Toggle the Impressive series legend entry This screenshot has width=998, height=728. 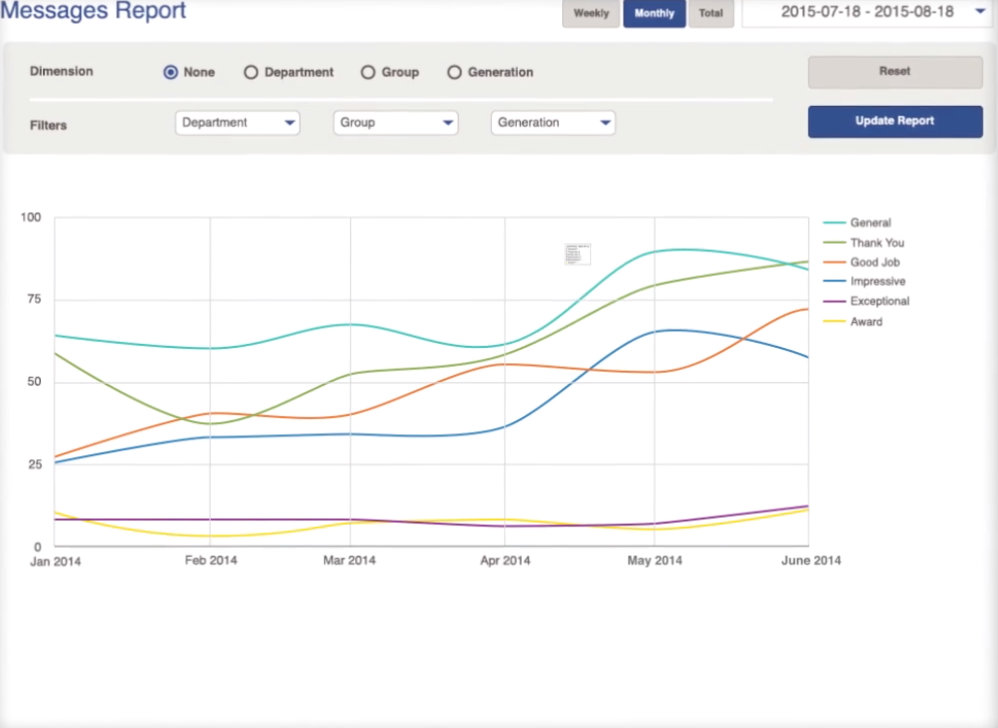pyautogui.click(x=877, y=282)
